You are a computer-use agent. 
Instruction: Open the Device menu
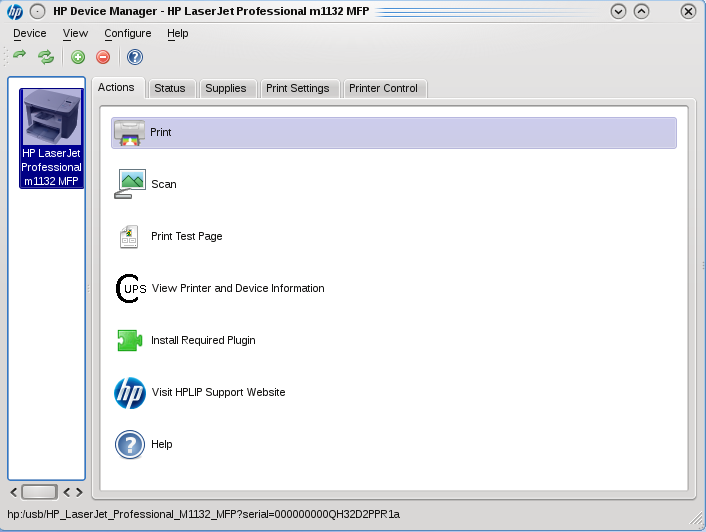(30, 33)
